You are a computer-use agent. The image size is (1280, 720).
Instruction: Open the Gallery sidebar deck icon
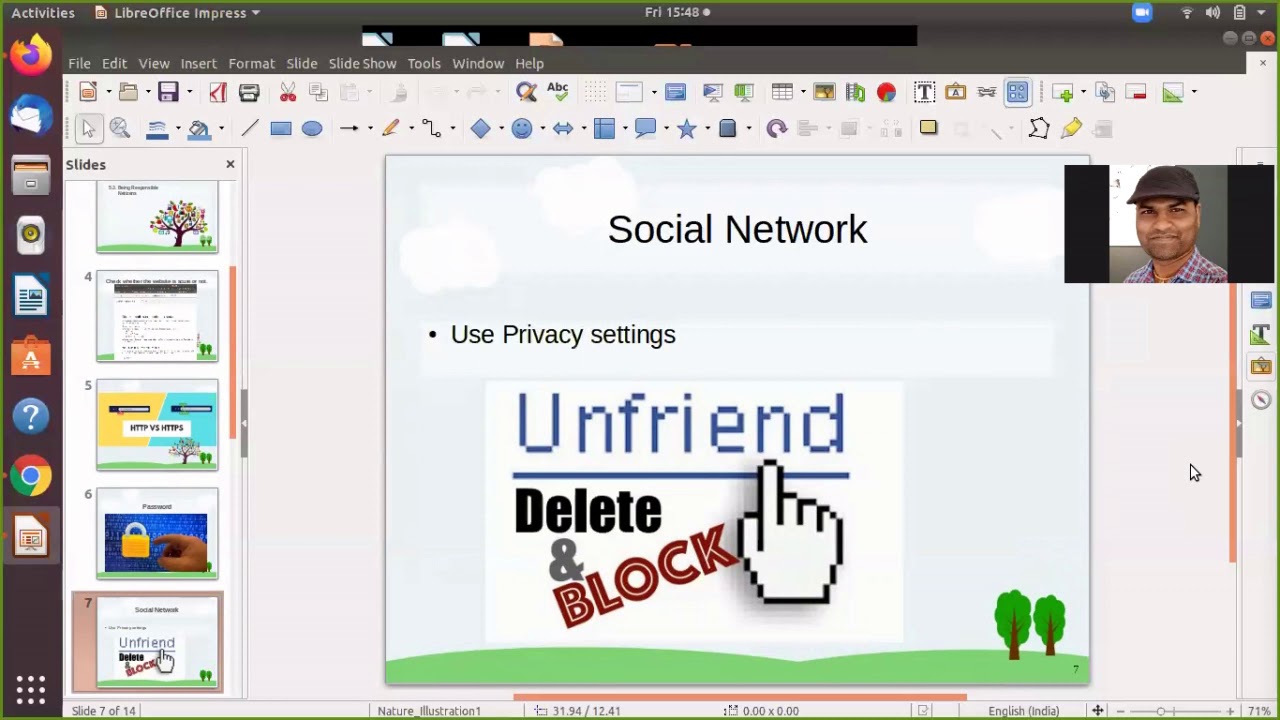pos(1260,367)
